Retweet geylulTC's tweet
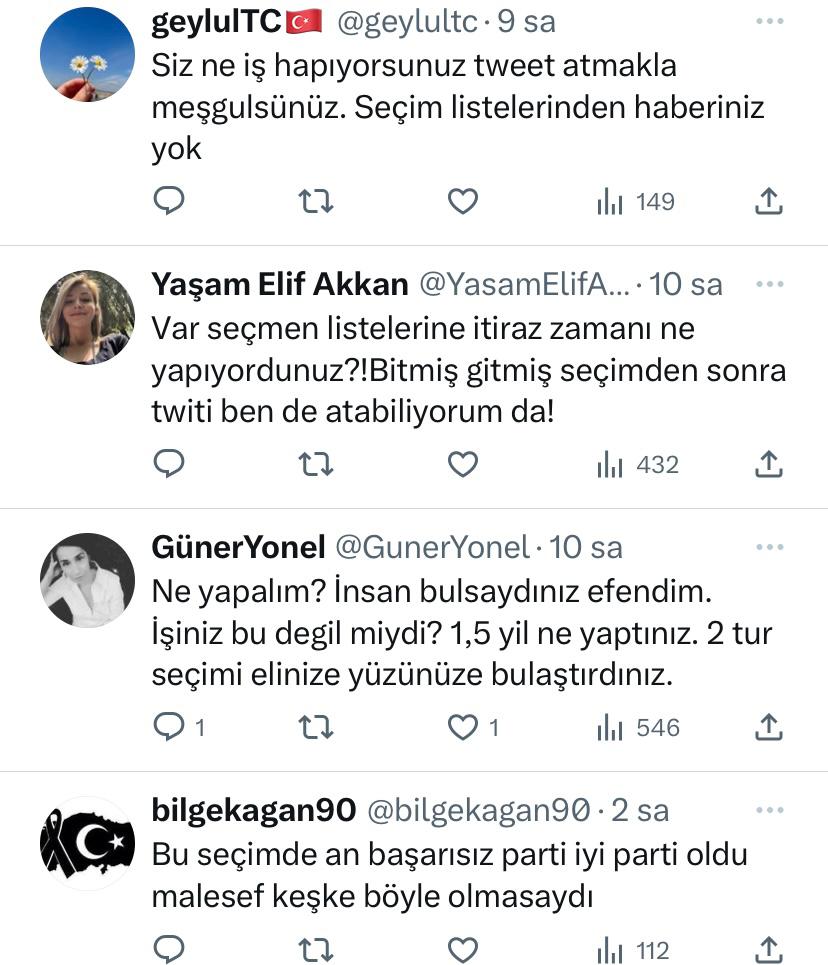The height and width of the screenshot is (965, 828). coord(316,202)
